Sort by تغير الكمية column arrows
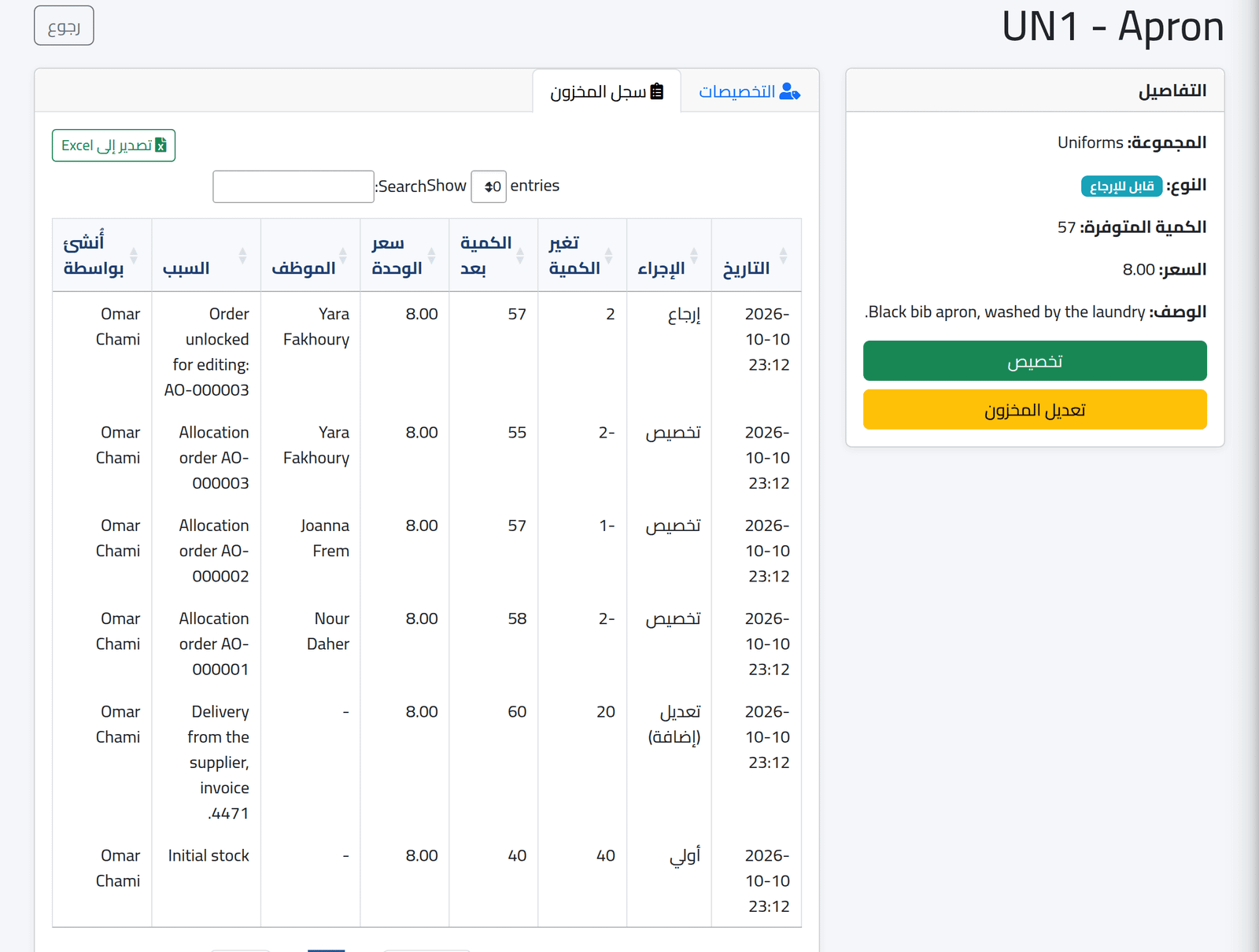The width and height of the screenshot is (1259, 952). pos(608,256)
